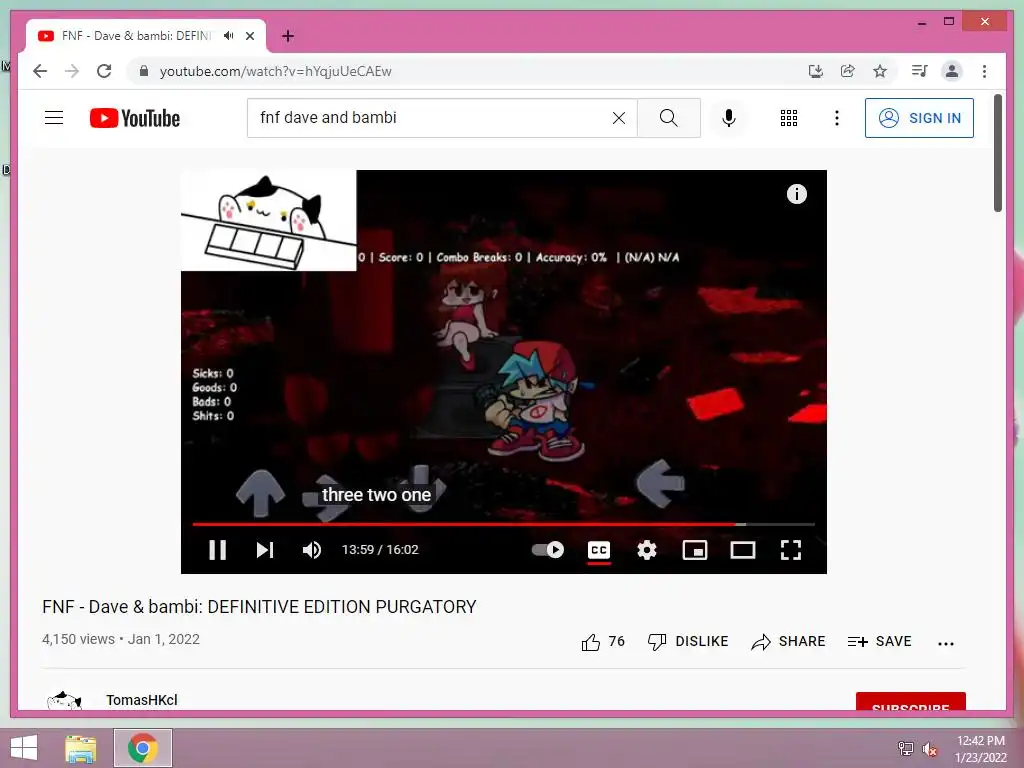Toggle the autoplay switch
This screenshot has height=768, width=1024.
click(547, 550)
